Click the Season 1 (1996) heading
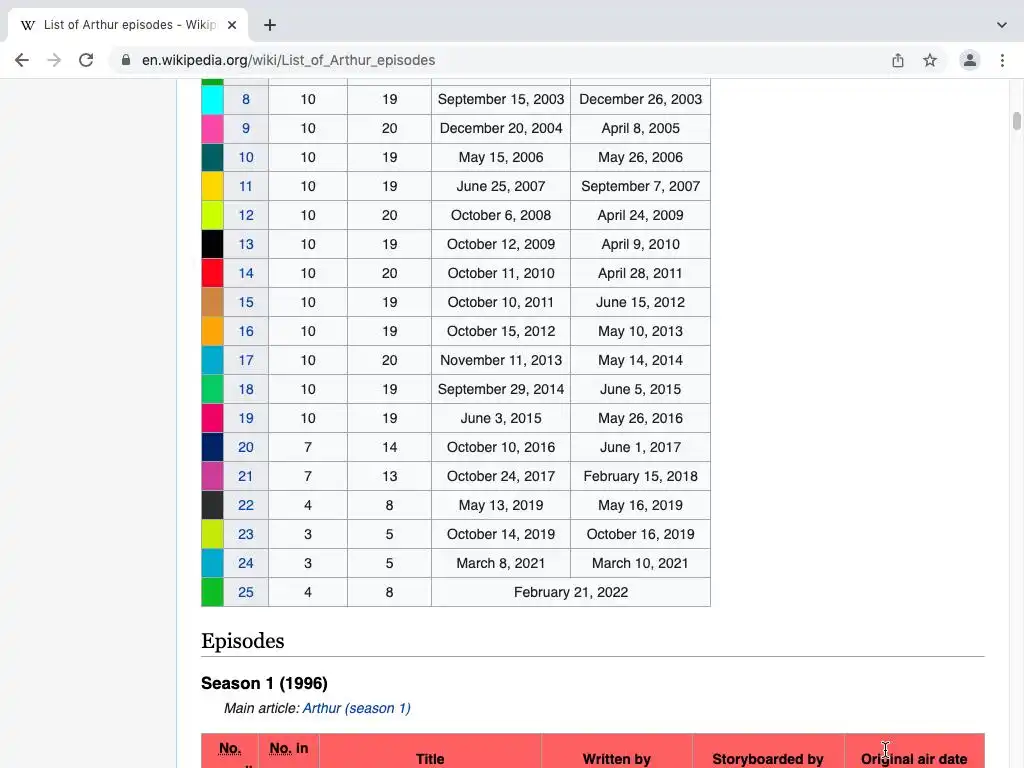This screenshot has width=1024, height=768. tap(264, 683)
